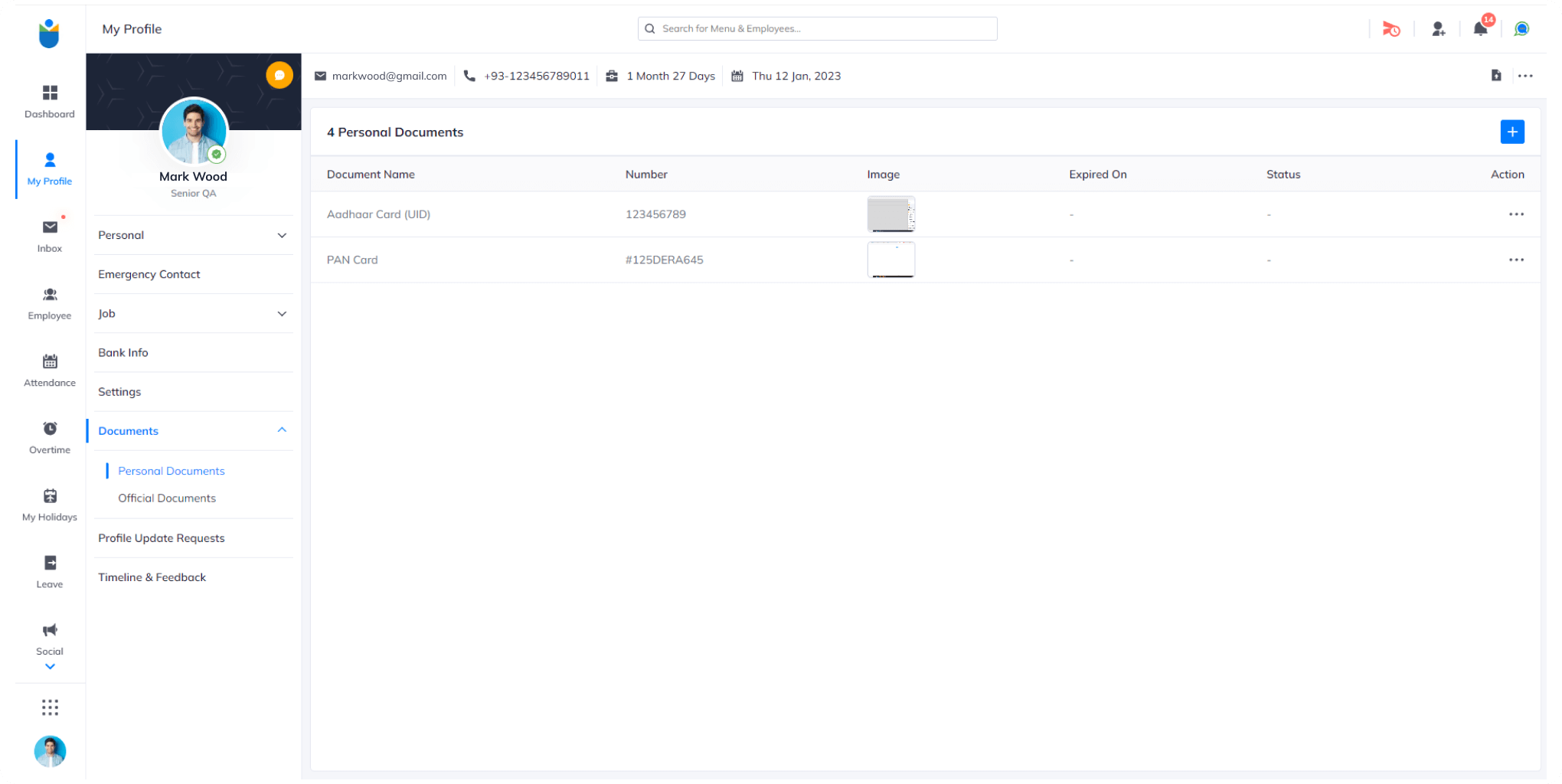Click Aadhaar Card (UID) document name

pyautogui.click(x=378, y=214)
